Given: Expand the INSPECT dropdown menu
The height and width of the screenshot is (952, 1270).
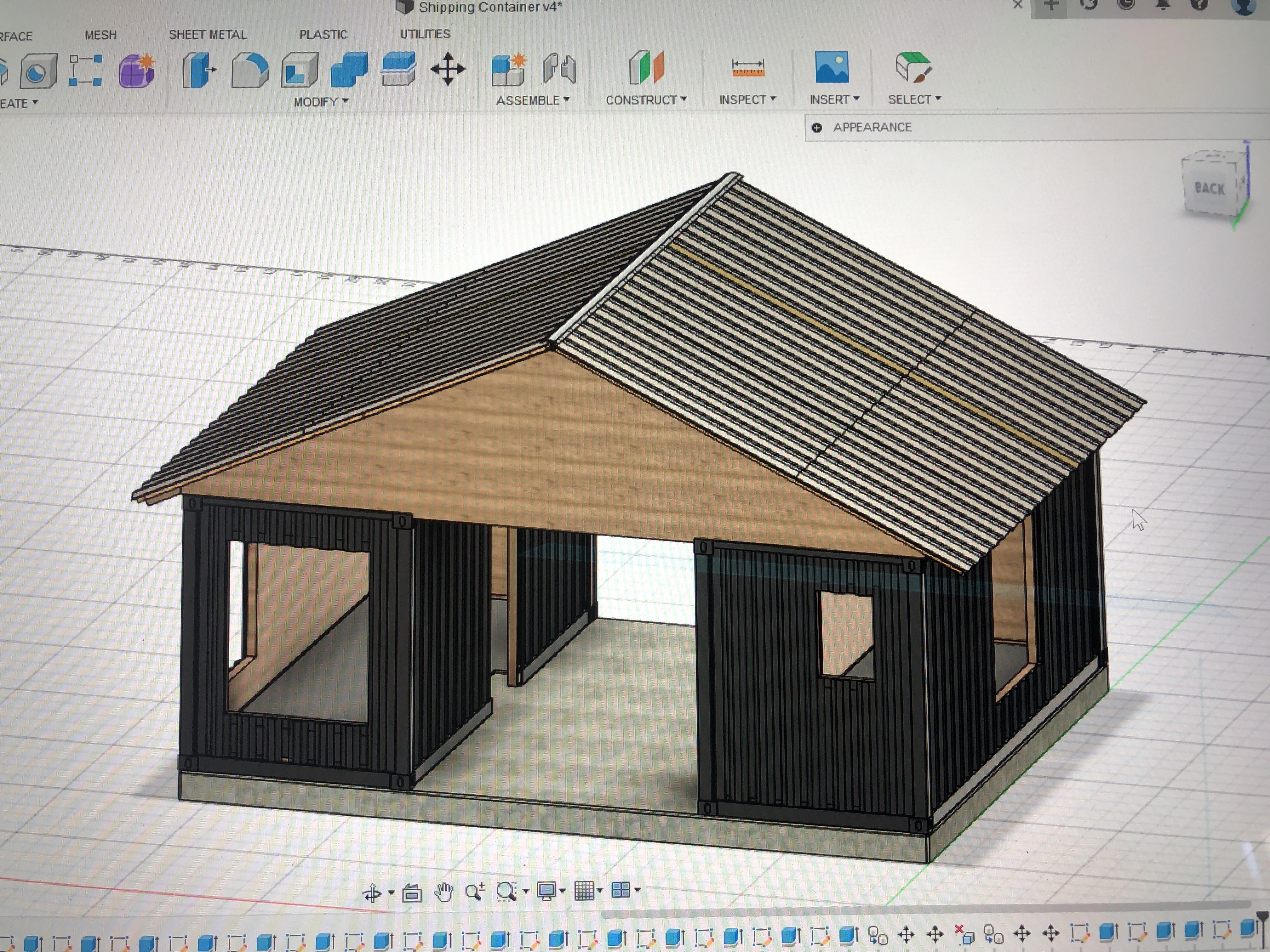Looking at the screenshot, I should (747, 99).
